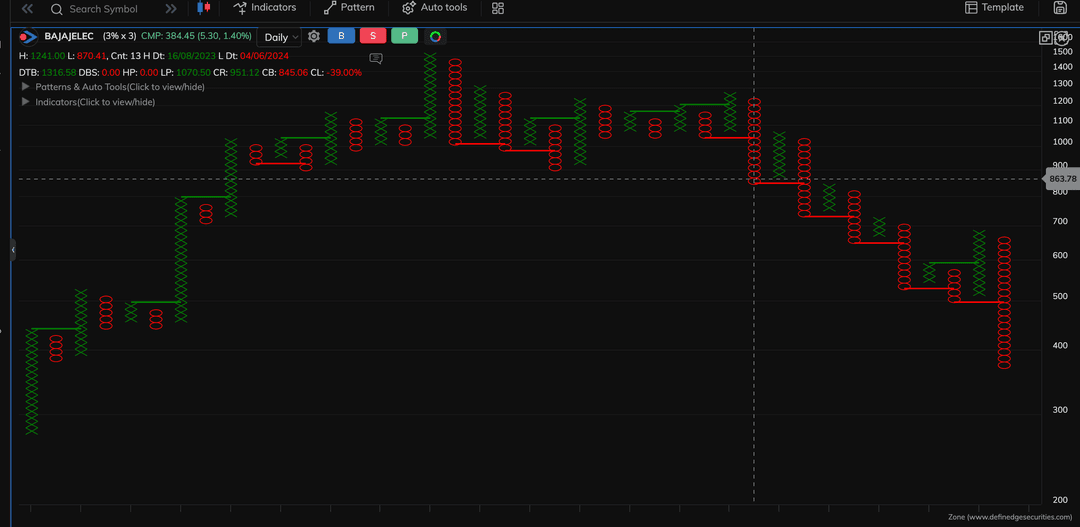Toggle the blue B button
Image resolution: width=1080 pixels, height=527 pixels.
341,36
